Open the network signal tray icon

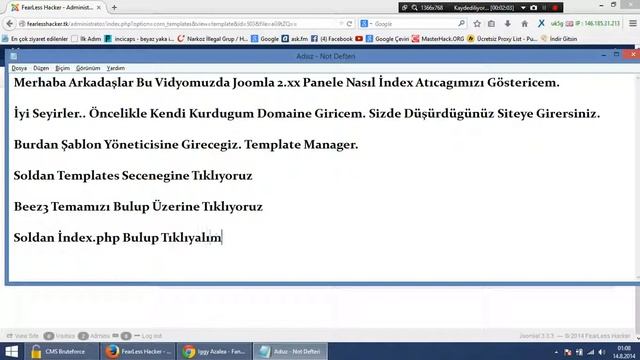tap(590, 352)
